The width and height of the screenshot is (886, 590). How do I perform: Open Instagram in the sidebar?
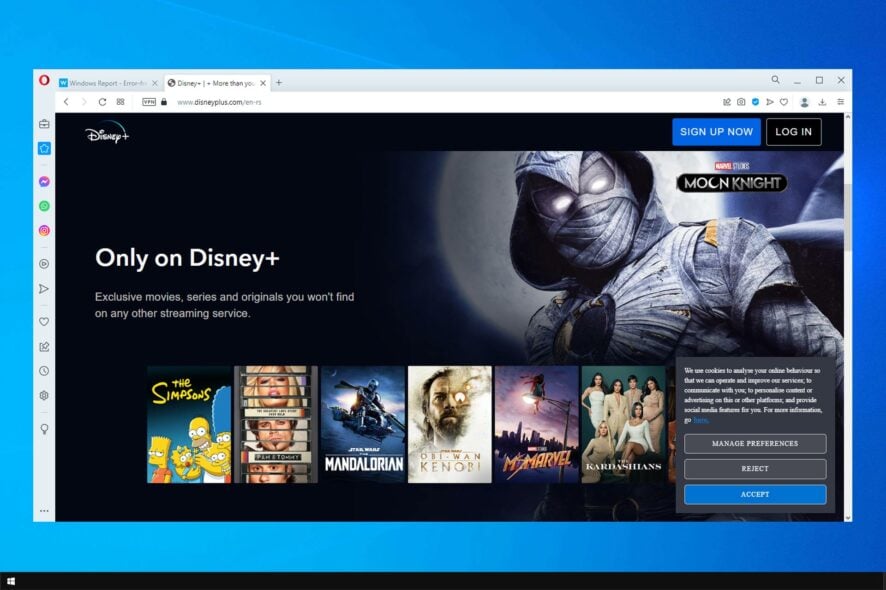(44, 230)
